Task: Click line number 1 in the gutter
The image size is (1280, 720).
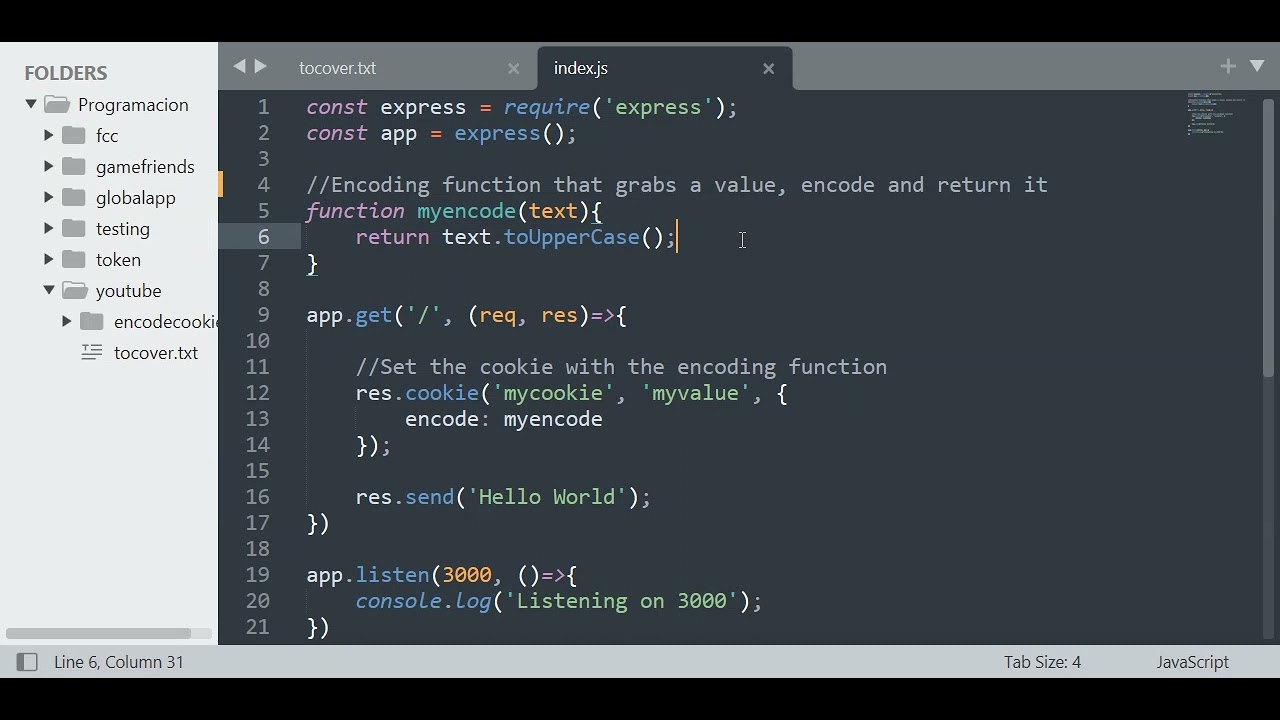Action: tap(263, 107)
